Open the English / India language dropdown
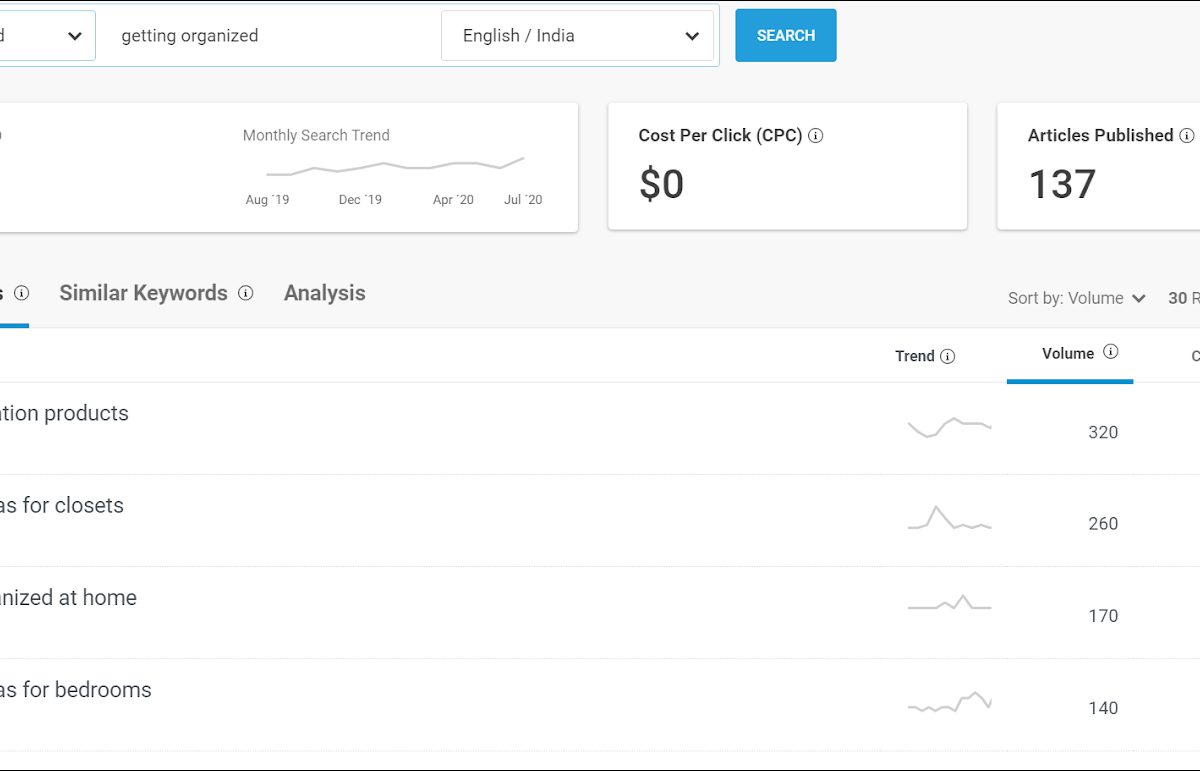The height and width of the screenshot is (771, 1200). point(578,36)
